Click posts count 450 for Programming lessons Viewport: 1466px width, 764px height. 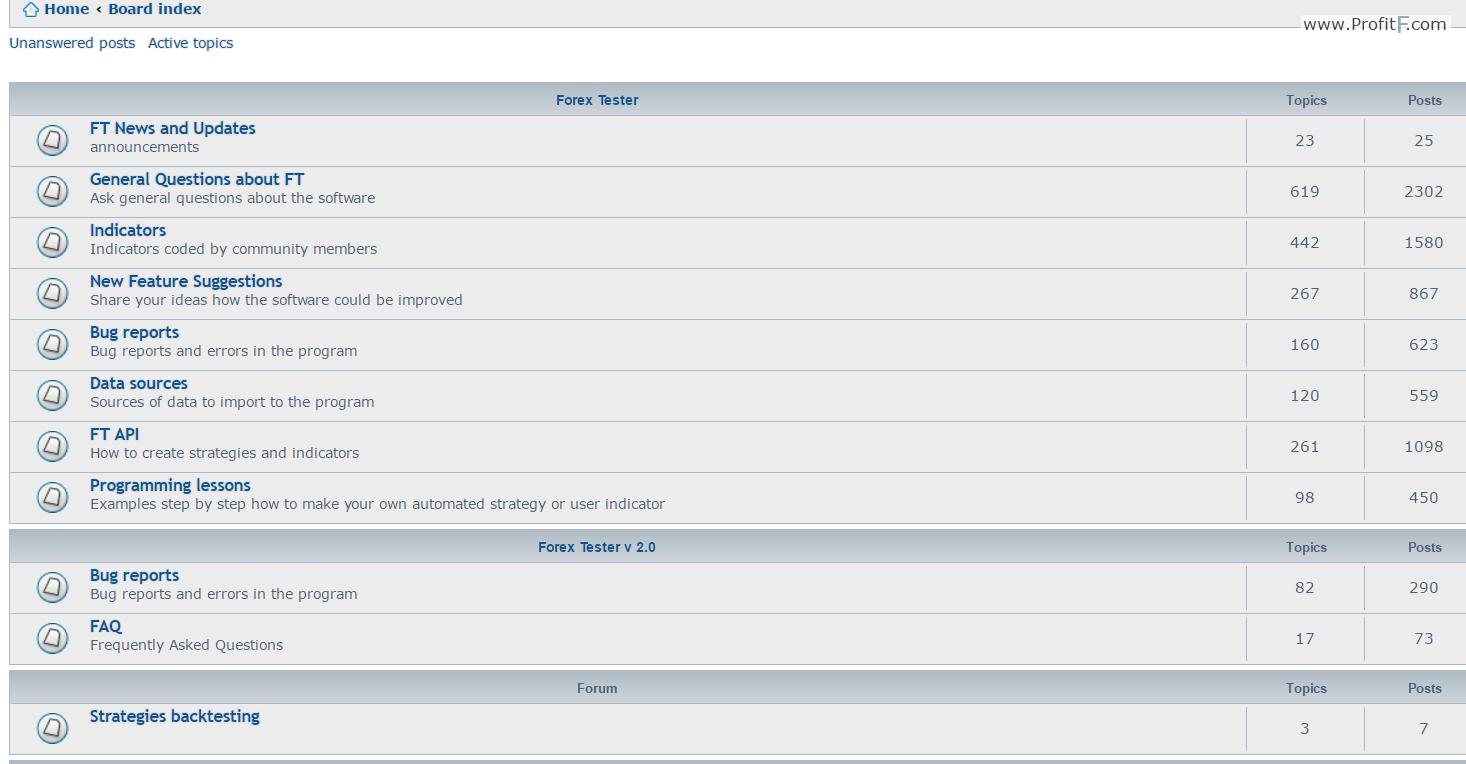tap(1424, 498)
